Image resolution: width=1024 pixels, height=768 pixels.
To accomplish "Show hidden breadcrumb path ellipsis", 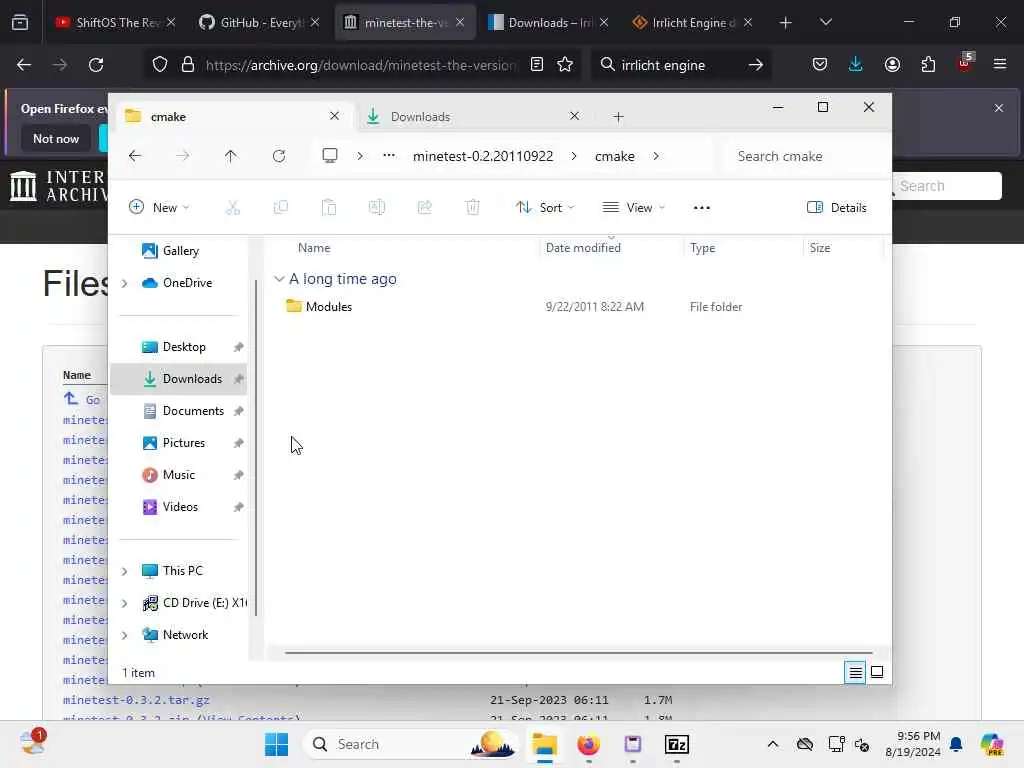I will pos(389,155).
